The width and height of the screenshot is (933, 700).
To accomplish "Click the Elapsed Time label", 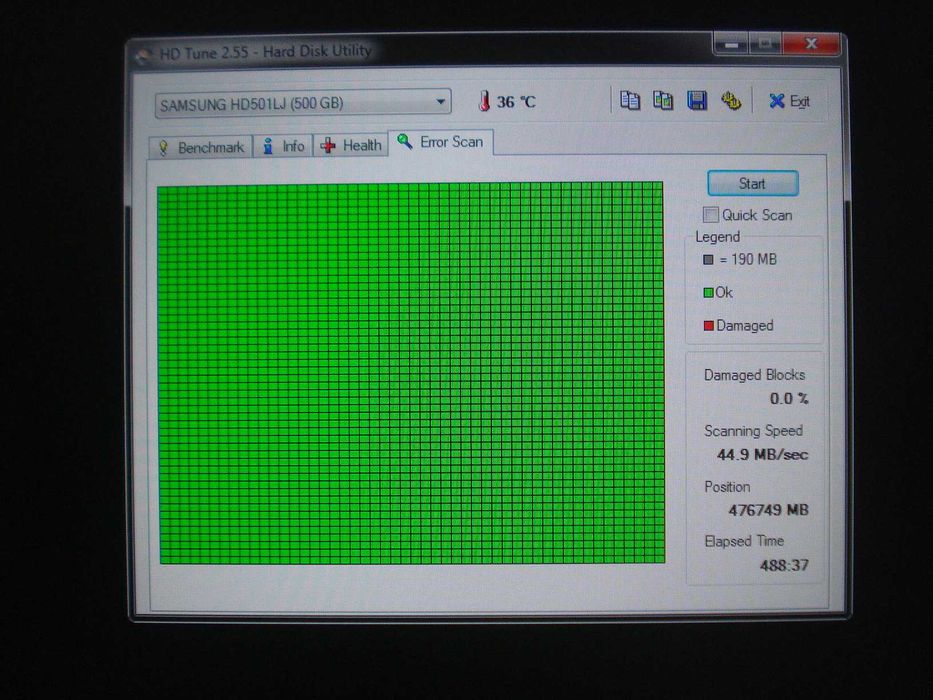I will click(x=744, y=541).
